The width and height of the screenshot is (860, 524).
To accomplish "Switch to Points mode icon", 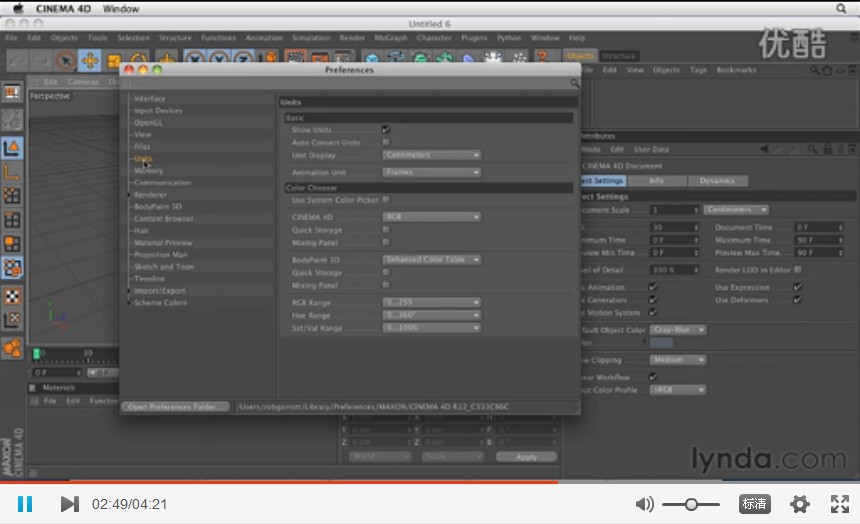I will (12, 196).
